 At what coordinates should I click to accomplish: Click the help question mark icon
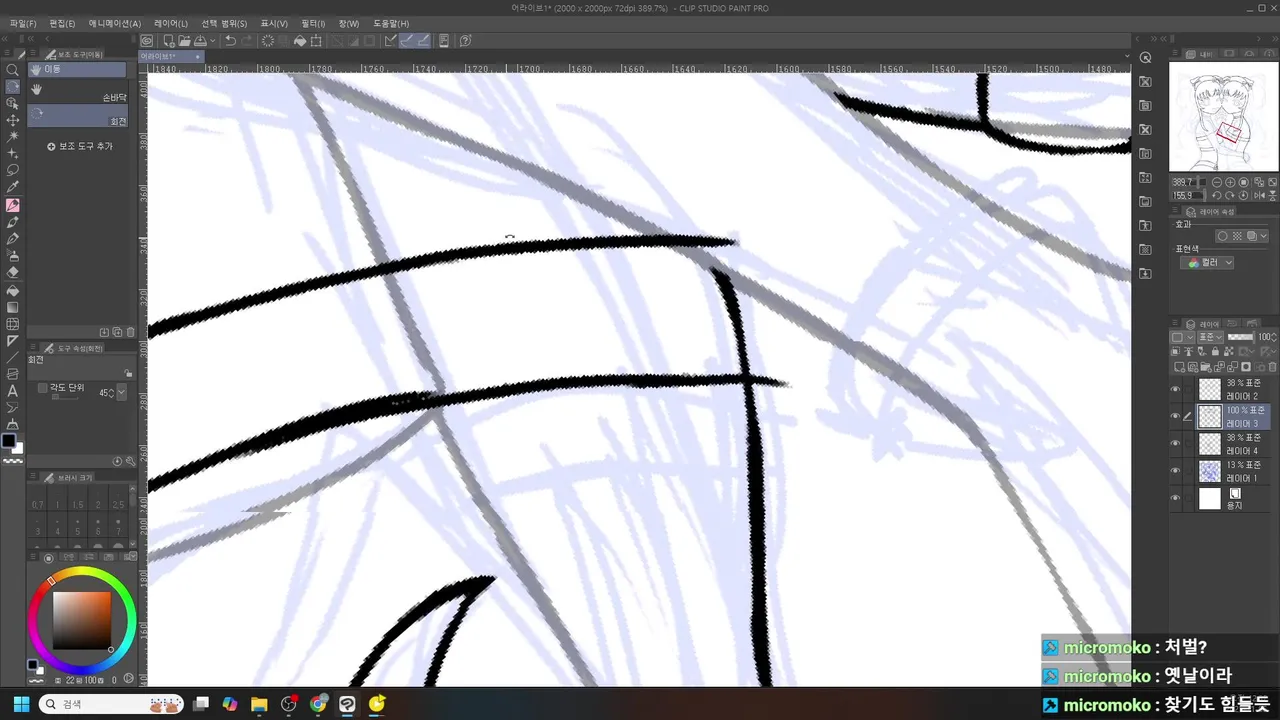[x=465, y=41]
